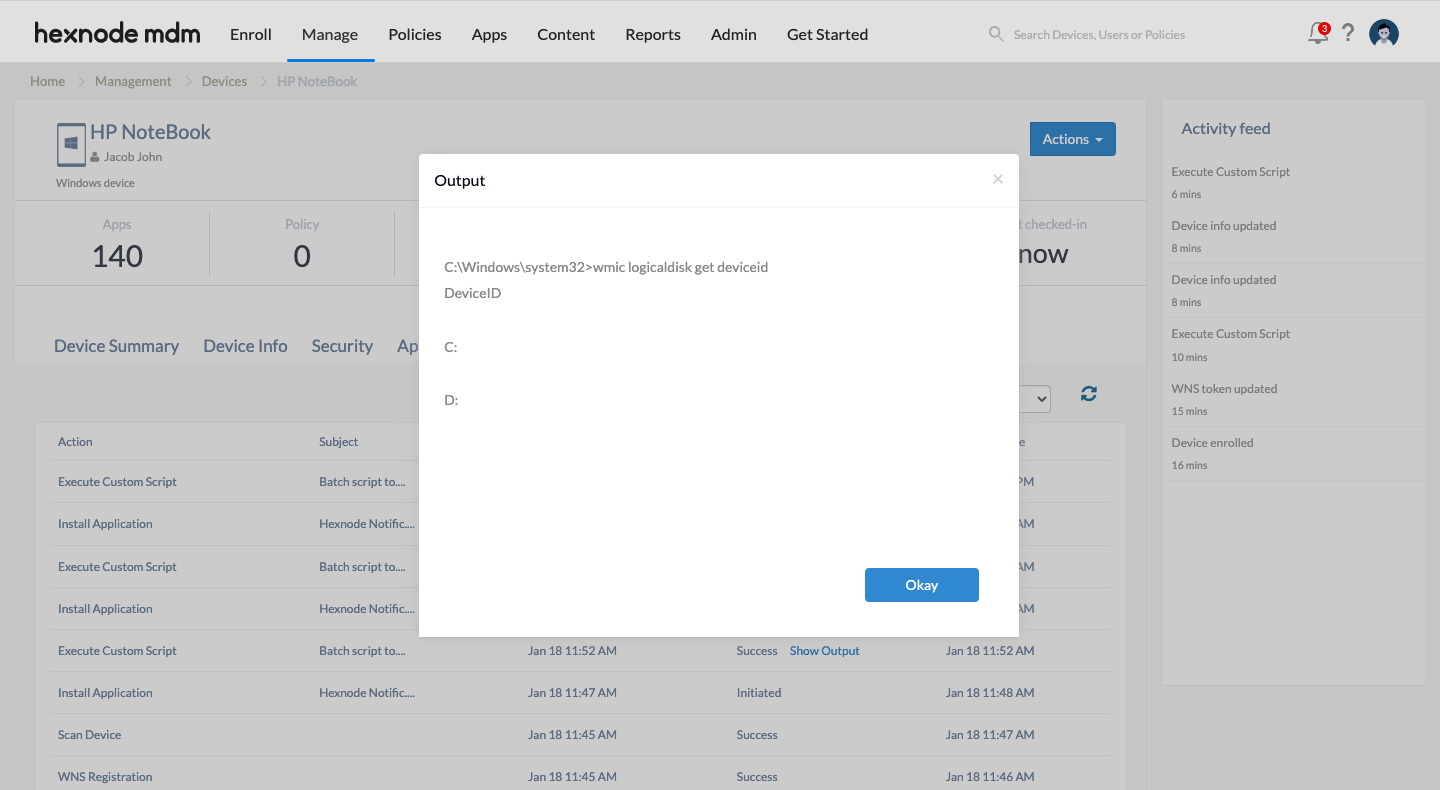Open the Apps menu
Image resolution: width=1440 pixels, height=790 pixels.
pyautogui.click(x=489, y=34)
